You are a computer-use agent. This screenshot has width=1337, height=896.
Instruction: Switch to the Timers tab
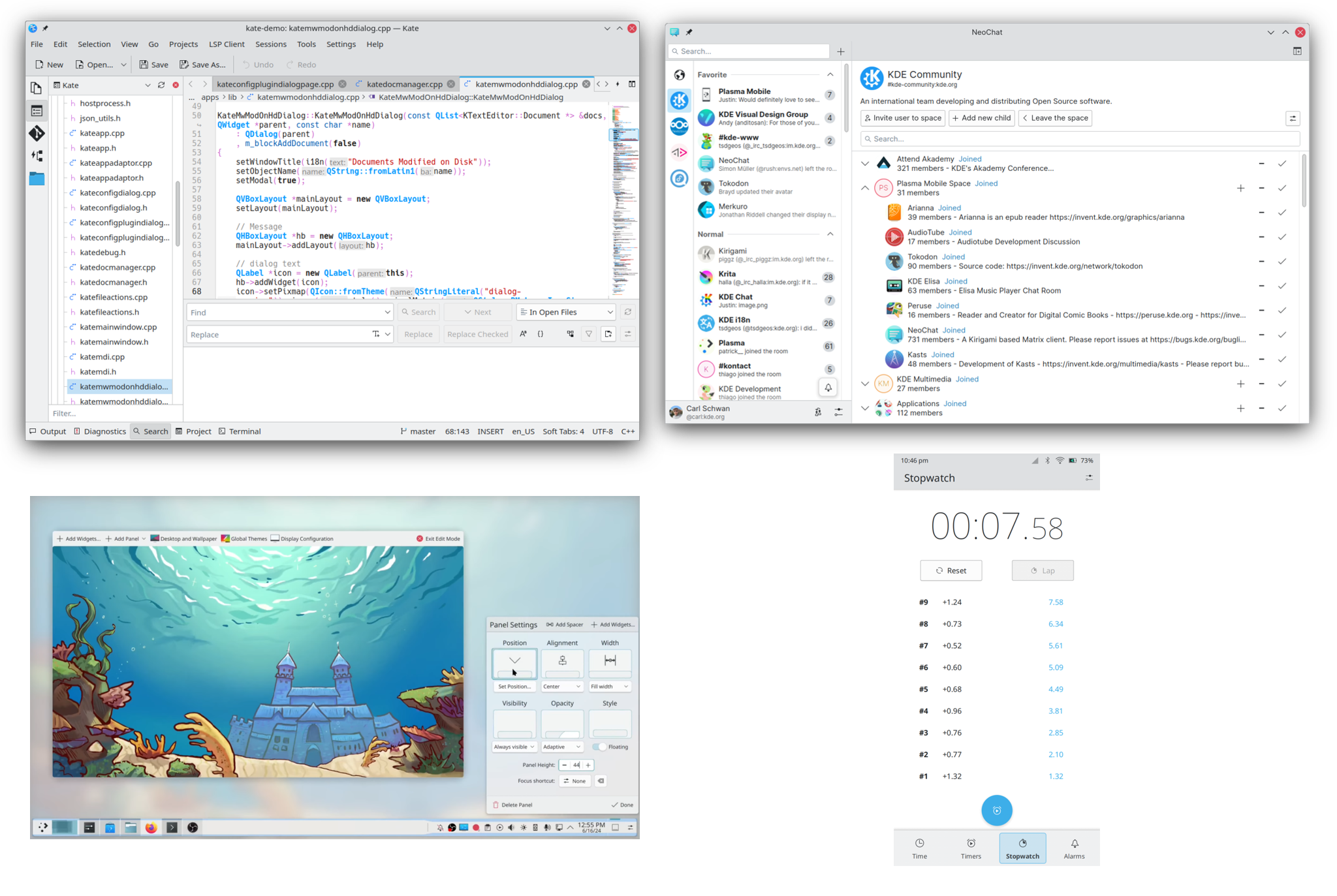(x=971, y=848)
